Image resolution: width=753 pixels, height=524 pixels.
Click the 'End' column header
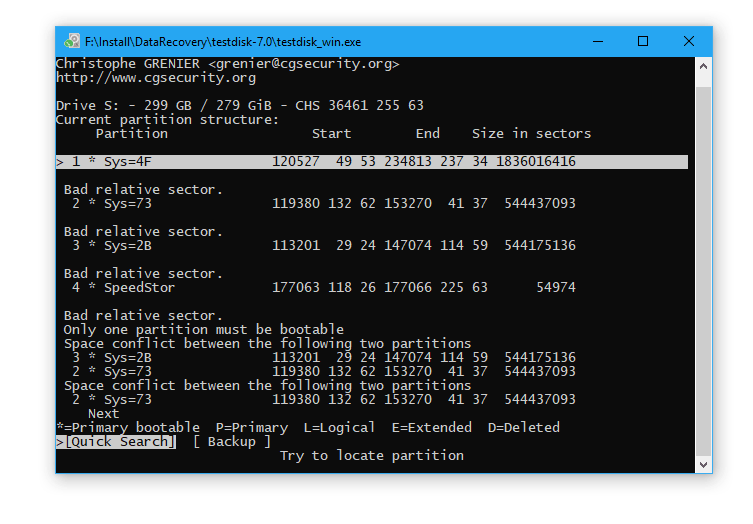pyautogui.click(x=428, y=134)
